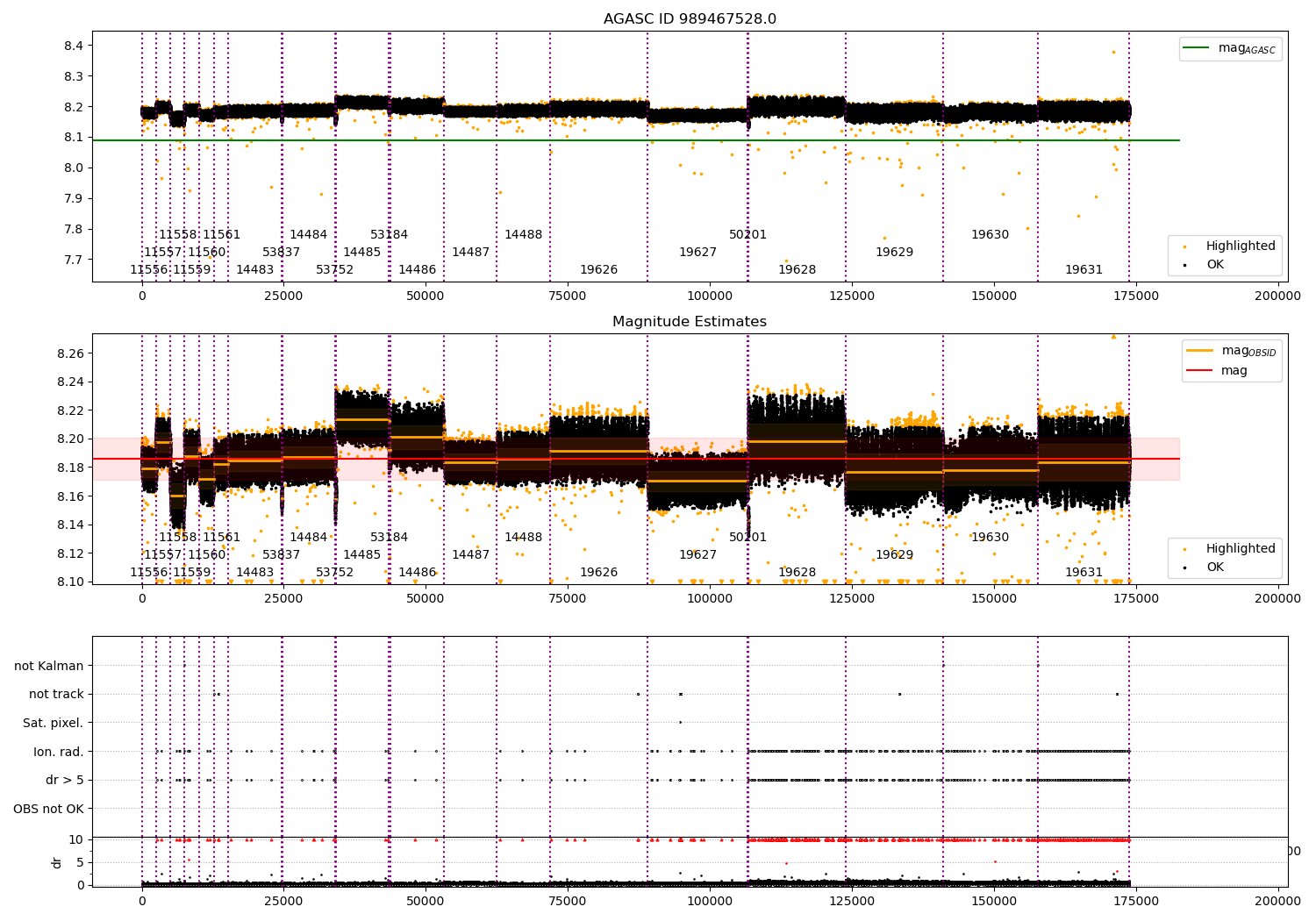Click obsid label 53184 in Magnitude Estimates plot
Viewport: 1316px width, 921px height.
389,537
